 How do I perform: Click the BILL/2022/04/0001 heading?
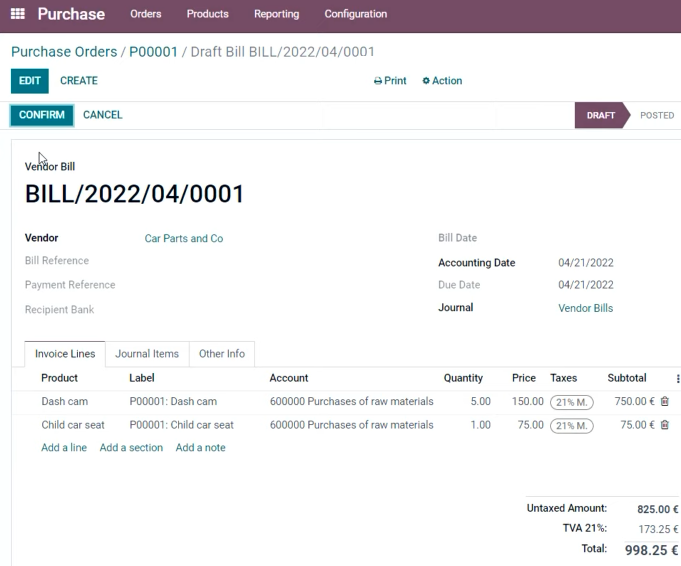(x=134, y=194)
